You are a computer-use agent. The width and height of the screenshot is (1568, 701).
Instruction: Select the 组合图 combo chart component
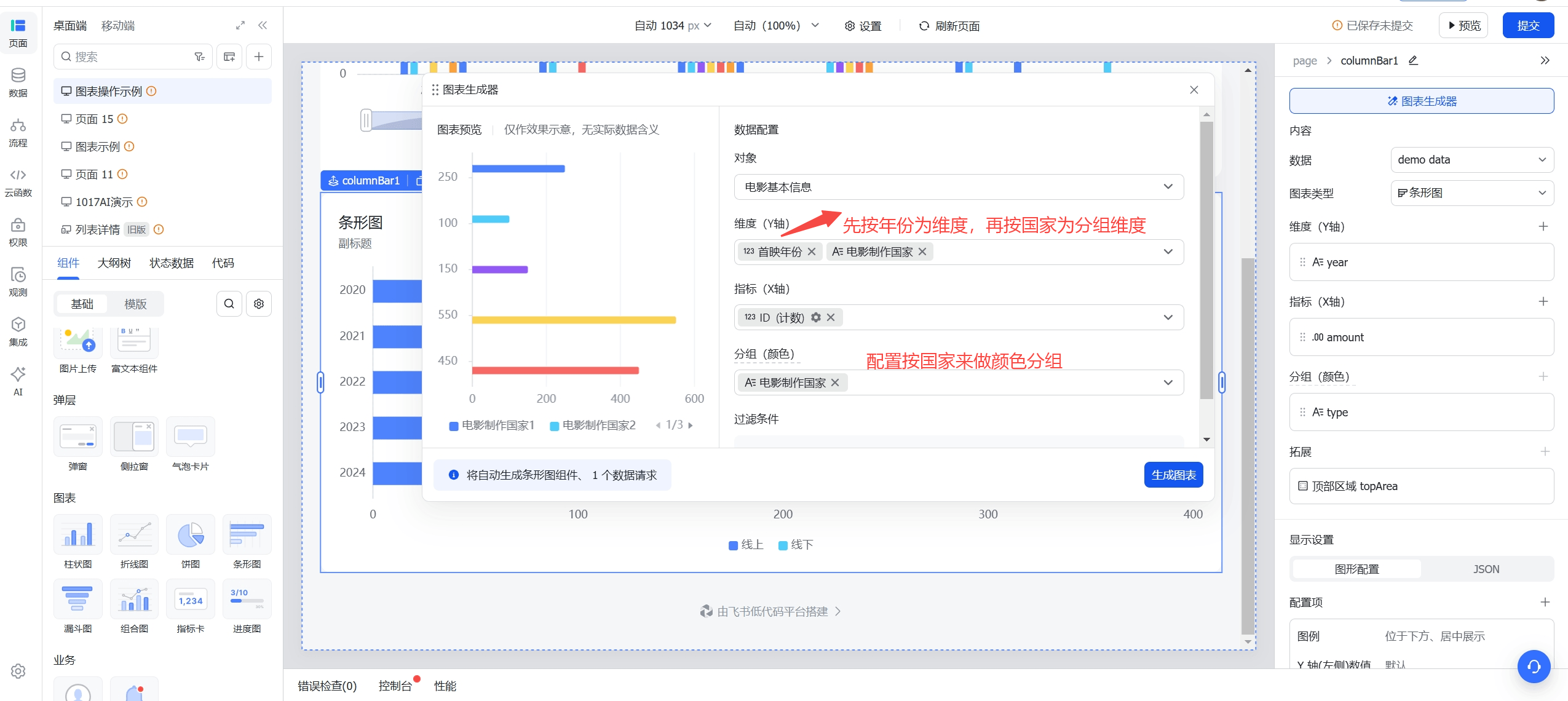point(134,607)
